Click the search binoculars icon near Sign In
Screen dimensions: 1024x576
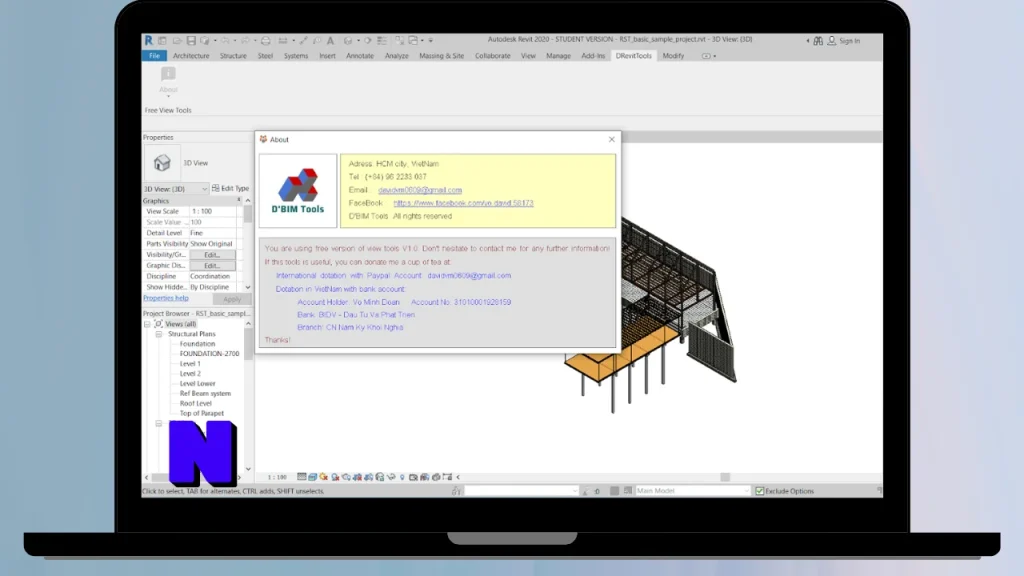coord(818,40)
